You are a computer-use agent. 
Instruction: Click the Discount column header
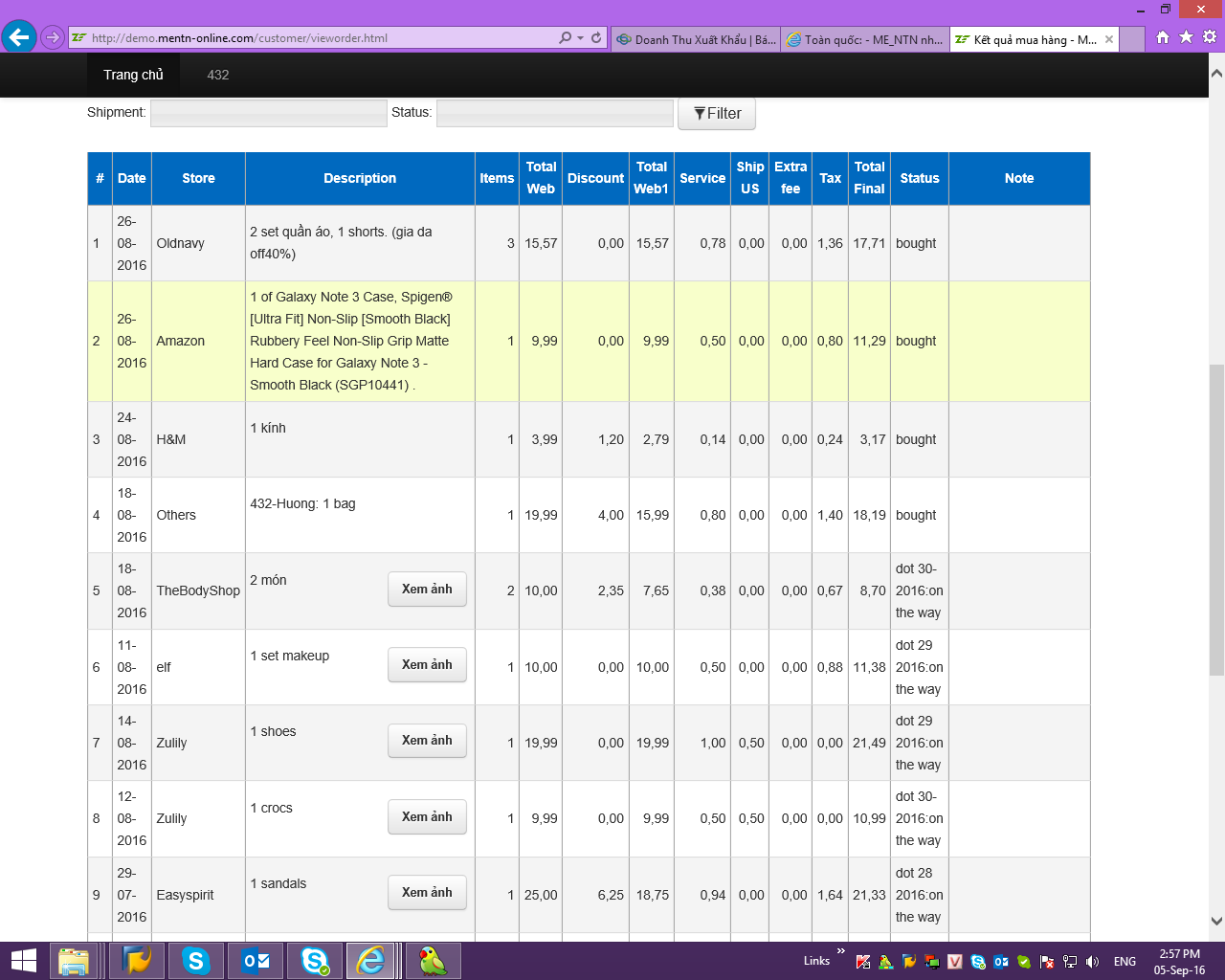tap(595, 178)
